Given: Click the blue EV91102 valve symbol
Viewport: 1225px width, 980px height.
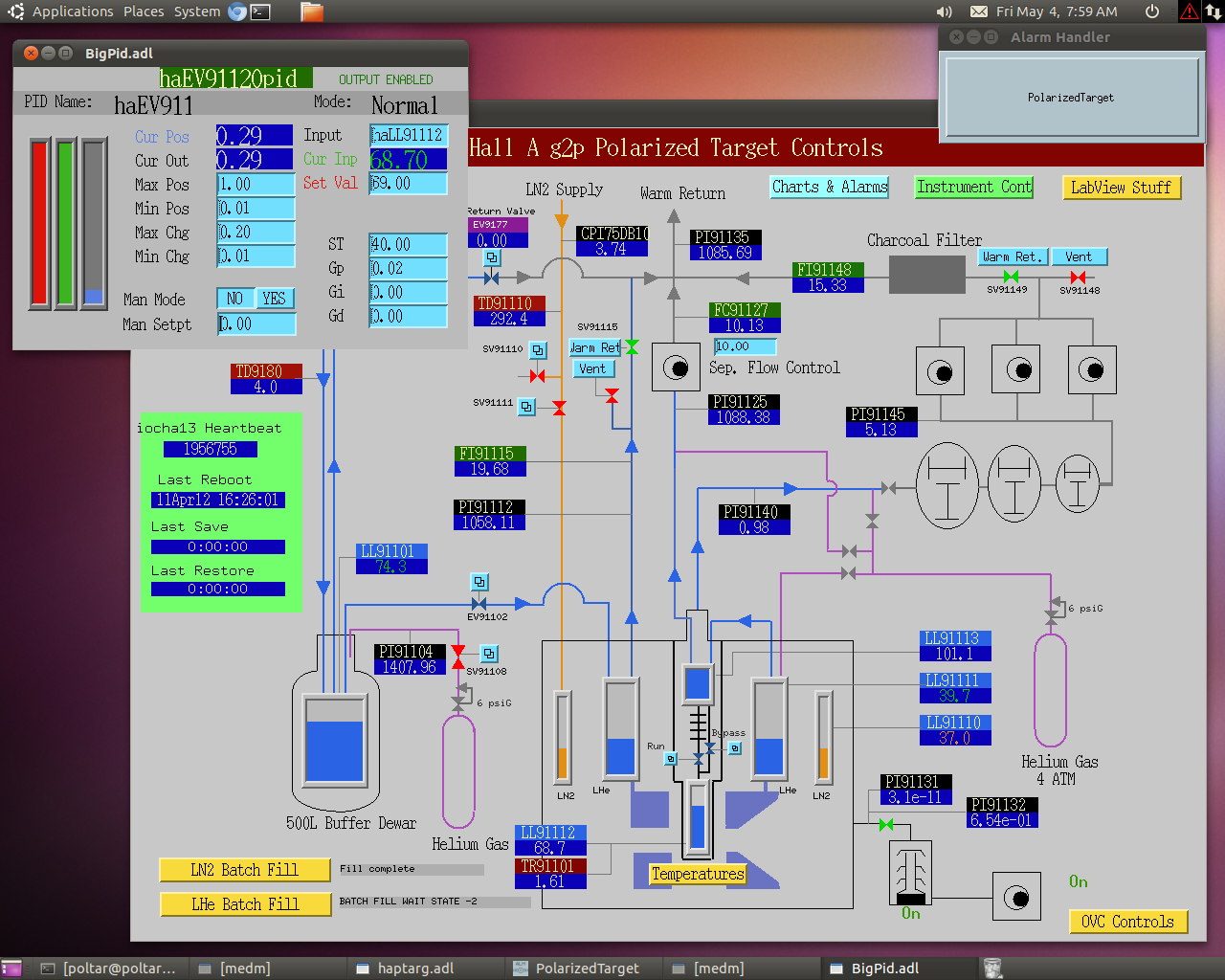Looking at the screenshot, I should click(x=479, y=604).
